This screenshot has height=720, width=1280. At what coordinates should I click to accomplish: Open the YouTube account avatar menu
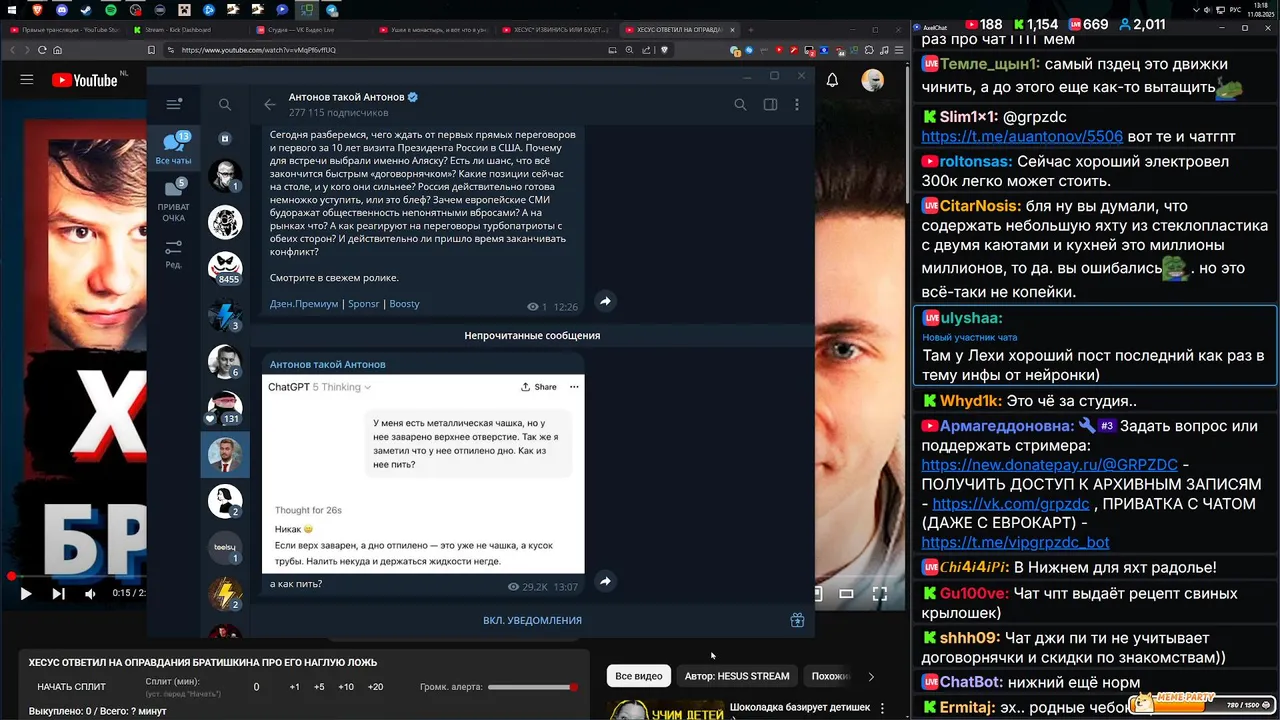[873, 80]
